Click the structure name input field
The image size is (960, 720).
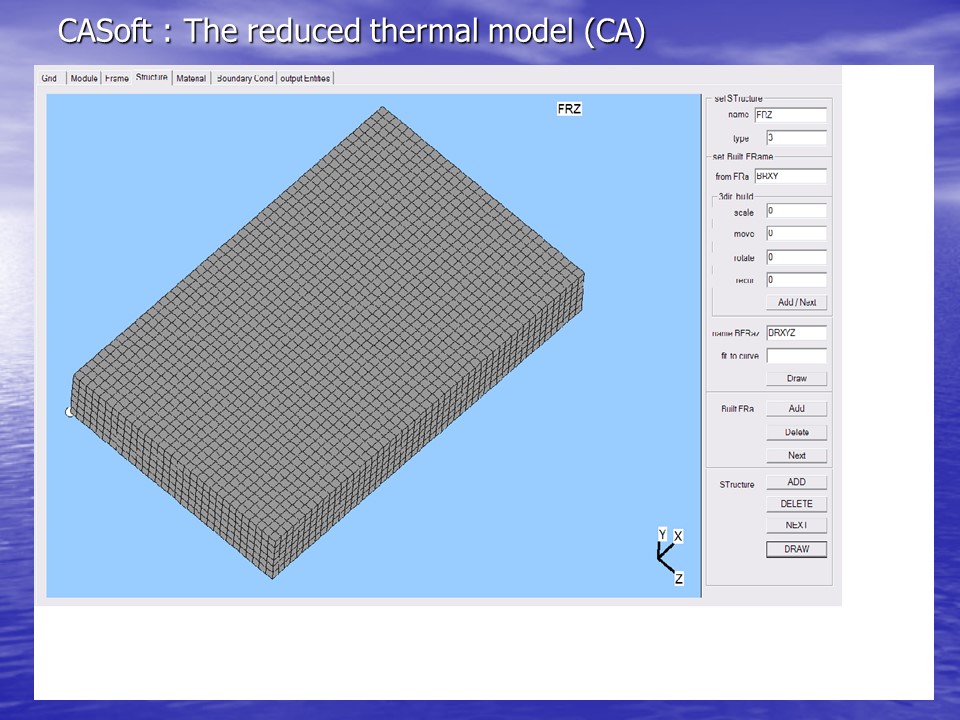[x=796, y=115]
